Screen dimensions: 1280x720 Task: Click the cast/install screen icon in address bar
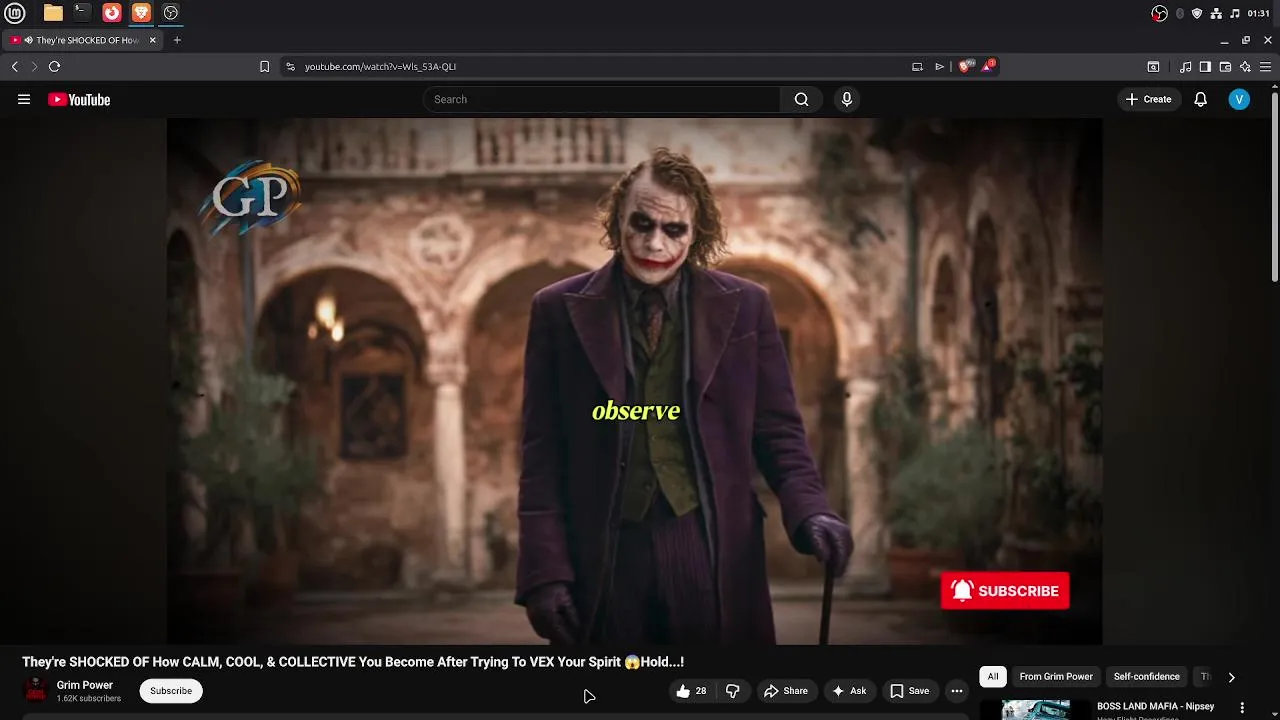click(917, 66)
